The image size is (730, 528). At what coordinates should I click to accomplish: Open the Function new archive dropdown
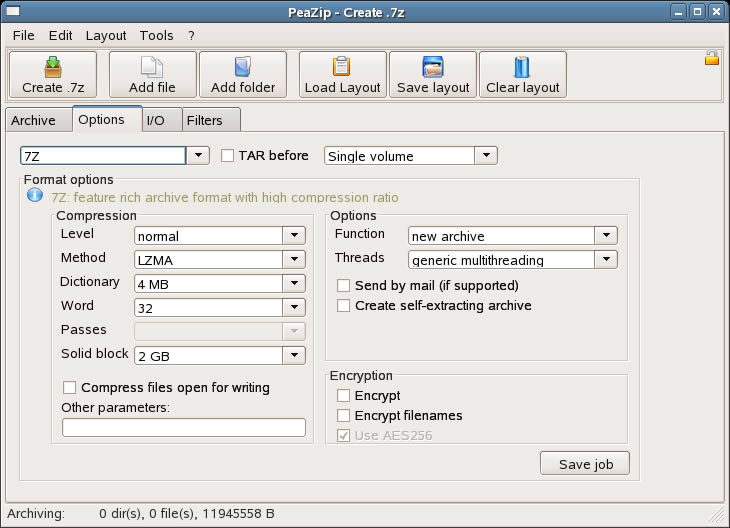click(x=606, y=236)
